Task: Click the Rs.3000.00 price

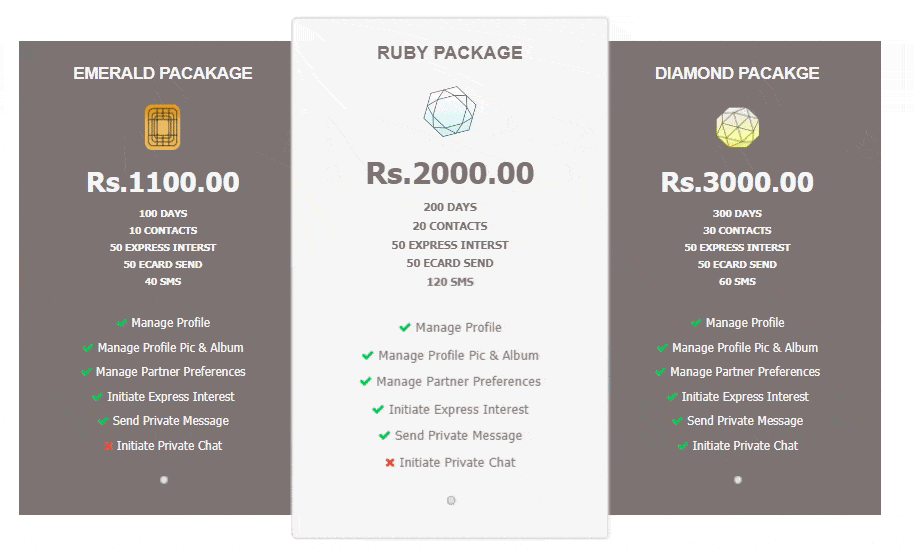Action: coord(737,182)
